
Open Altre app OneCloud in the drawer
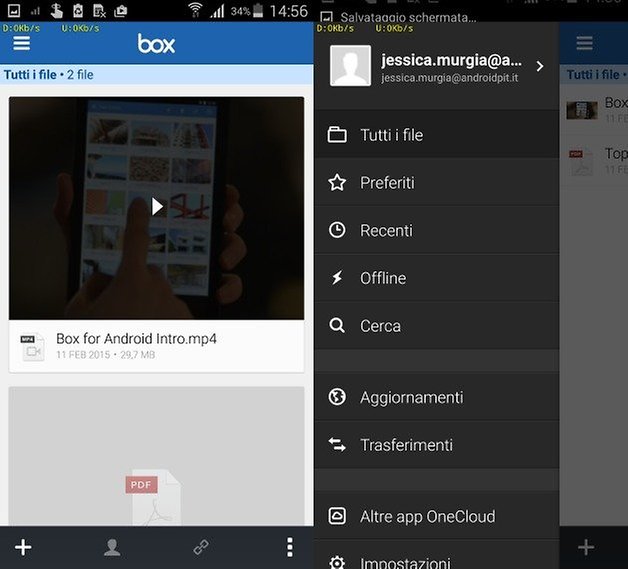coord(437,516)
